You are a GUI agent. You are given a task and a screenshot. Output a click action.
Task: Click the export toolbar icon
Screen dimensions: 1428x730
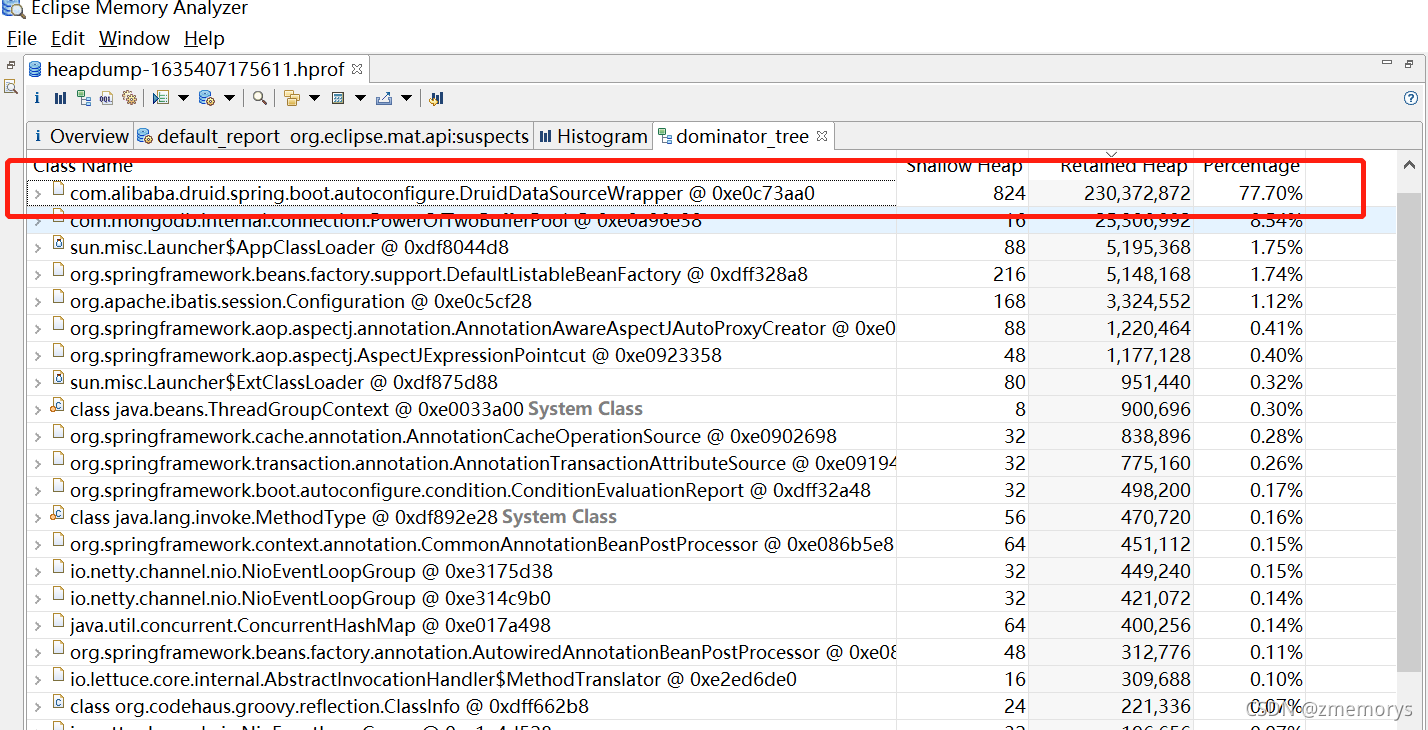point(384,98)
